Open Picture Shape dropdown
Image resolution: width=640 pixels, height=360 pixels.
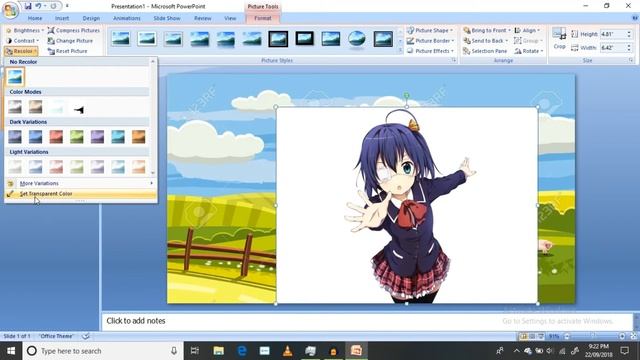pos(430,31)
